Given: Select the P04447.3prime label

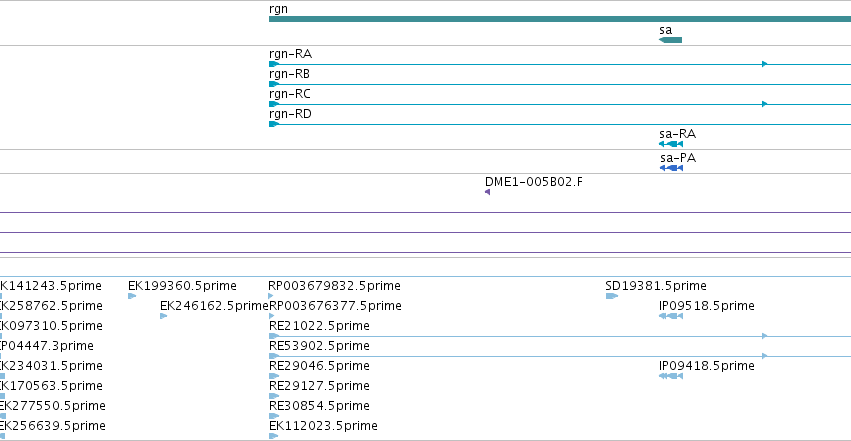Looking at the screenshot, I should click(x=47, y=346).
